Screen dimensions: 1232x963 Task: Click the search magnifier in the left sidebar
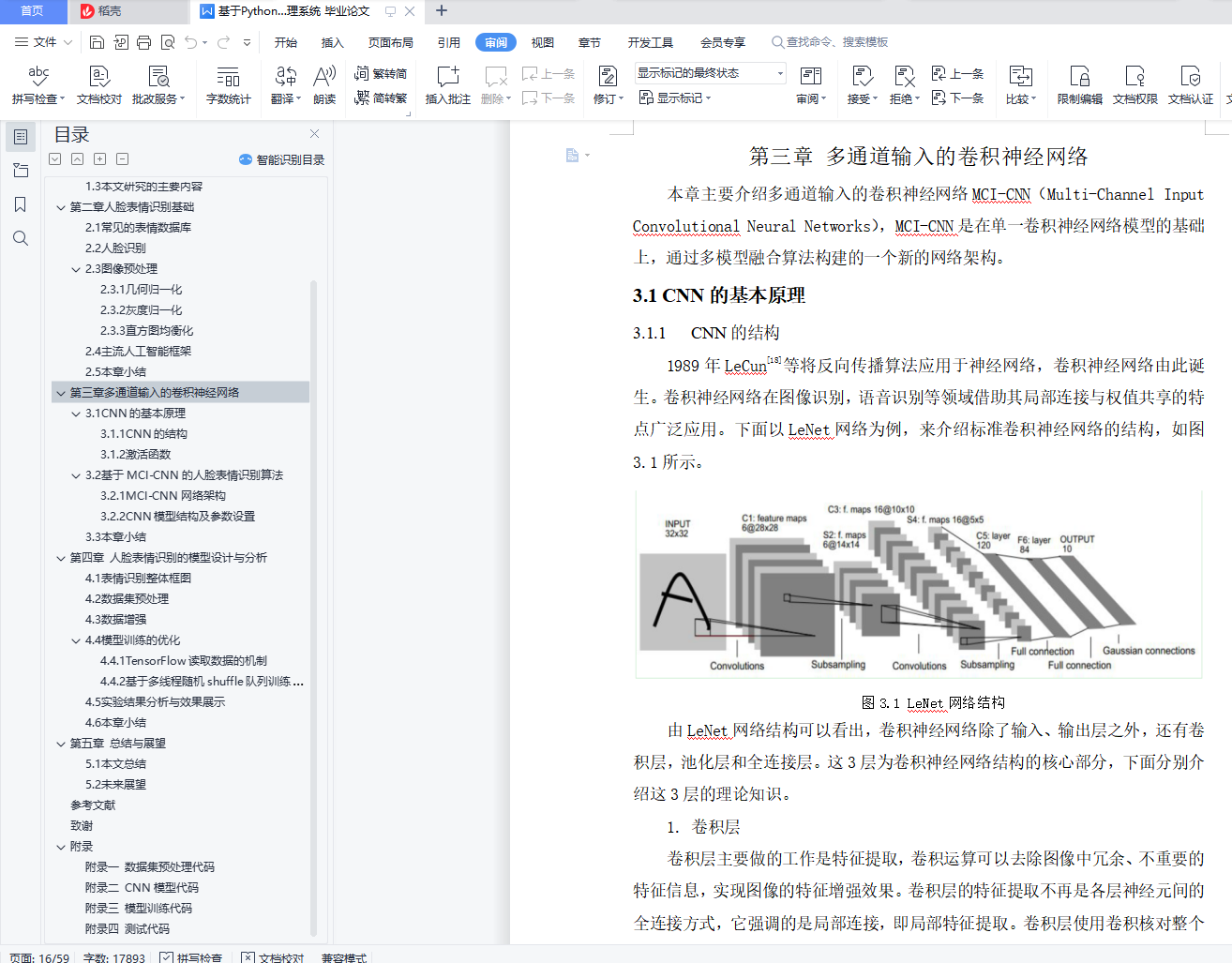pos(21,238)
